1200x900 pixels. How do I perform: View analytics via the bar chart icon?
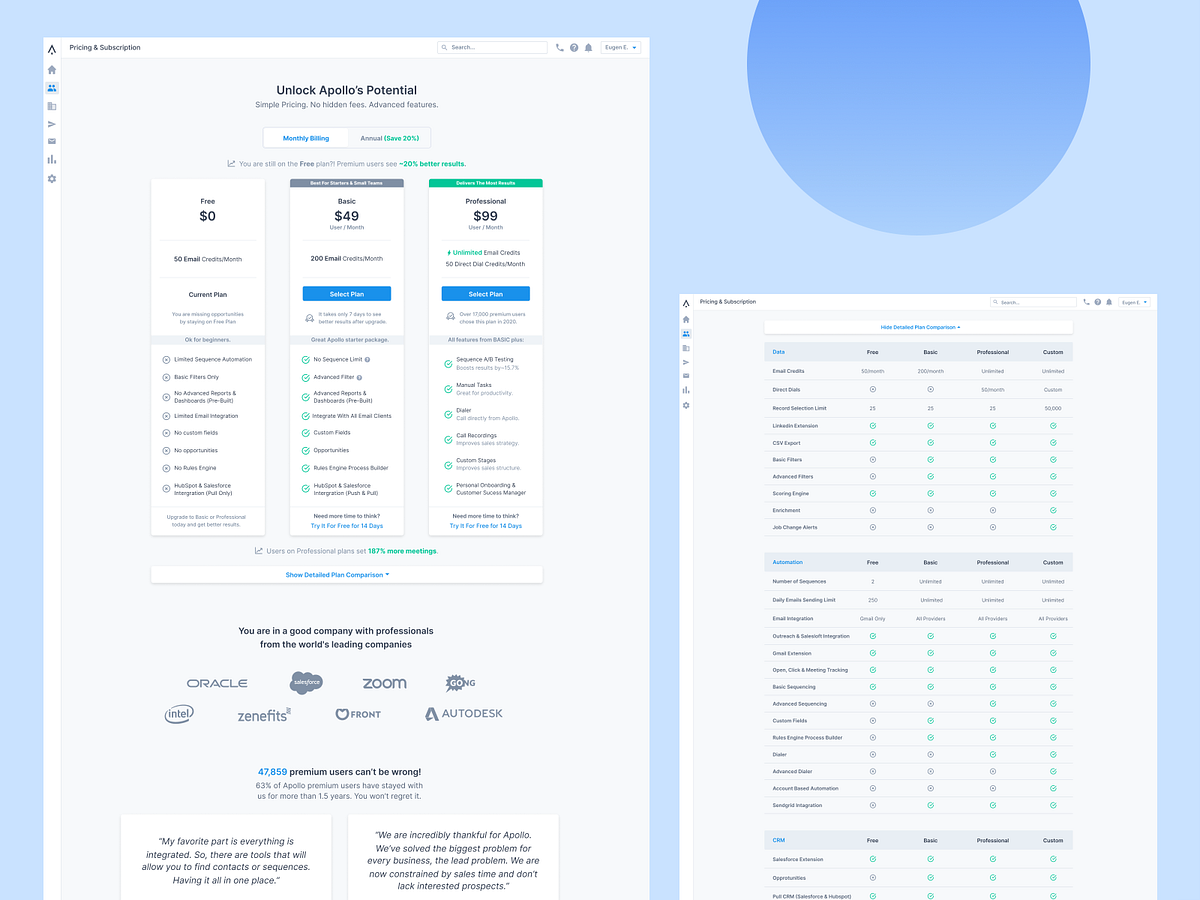tap(51, 159)
